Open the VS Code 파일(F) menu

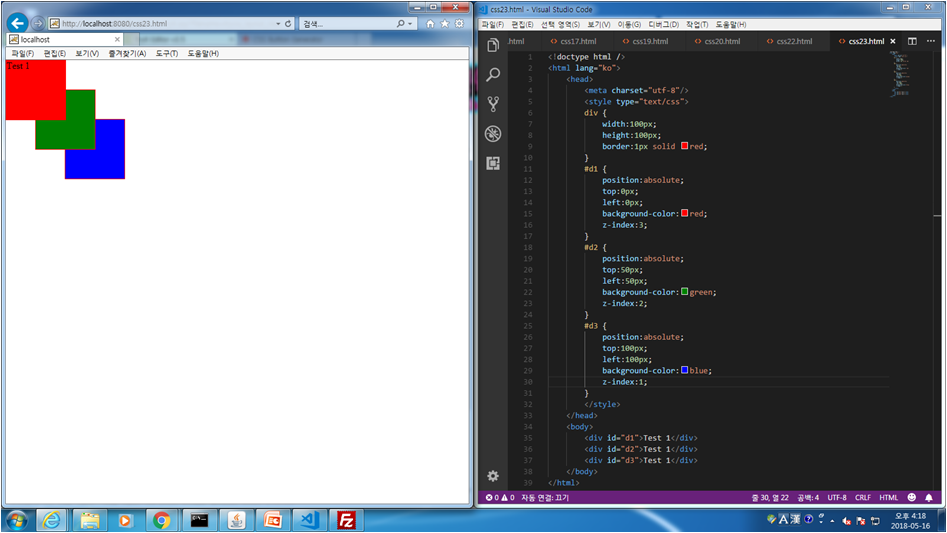coord(492,25)
